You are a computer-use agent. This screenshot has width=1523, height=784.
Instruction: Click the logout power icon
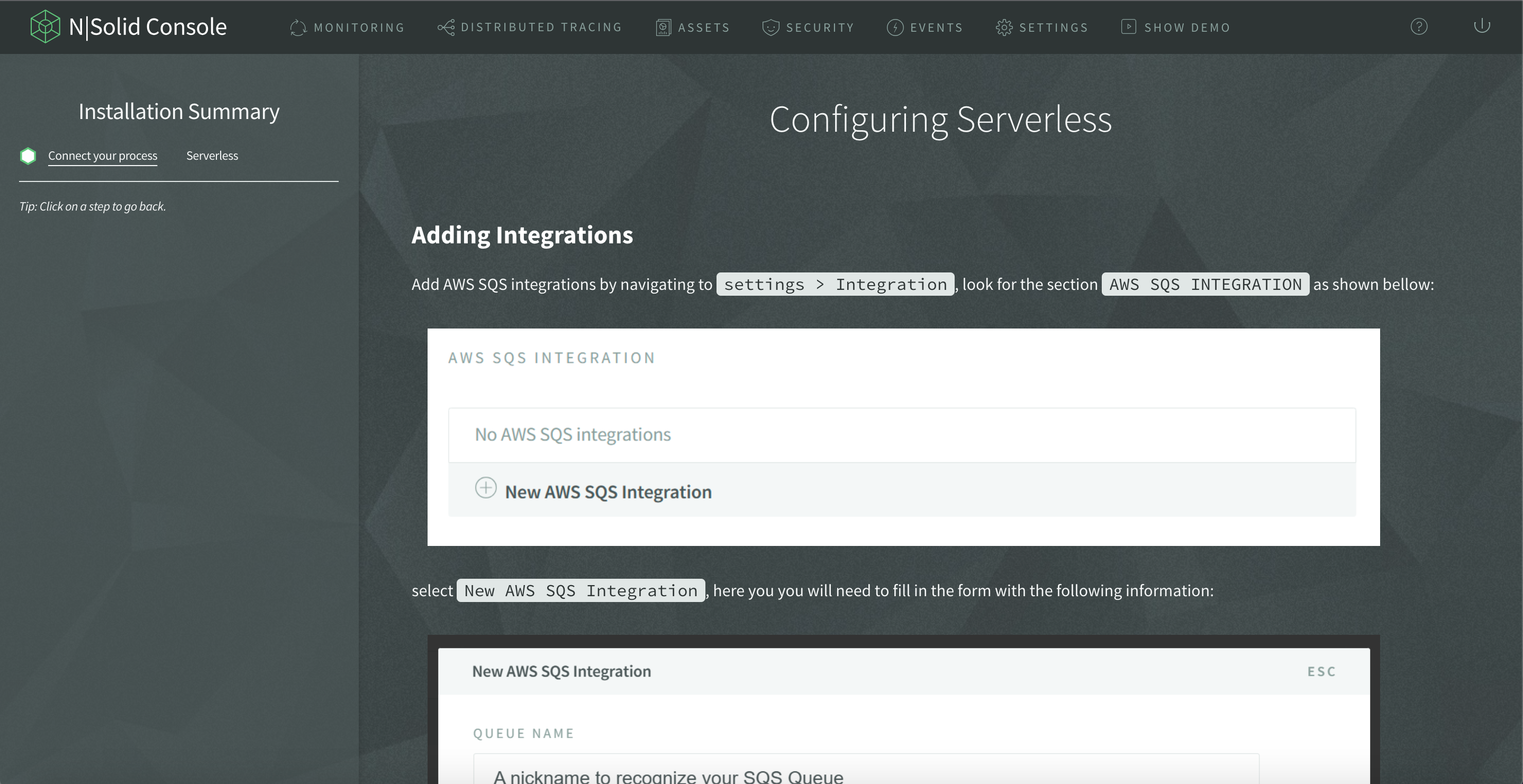(1483, 27)
